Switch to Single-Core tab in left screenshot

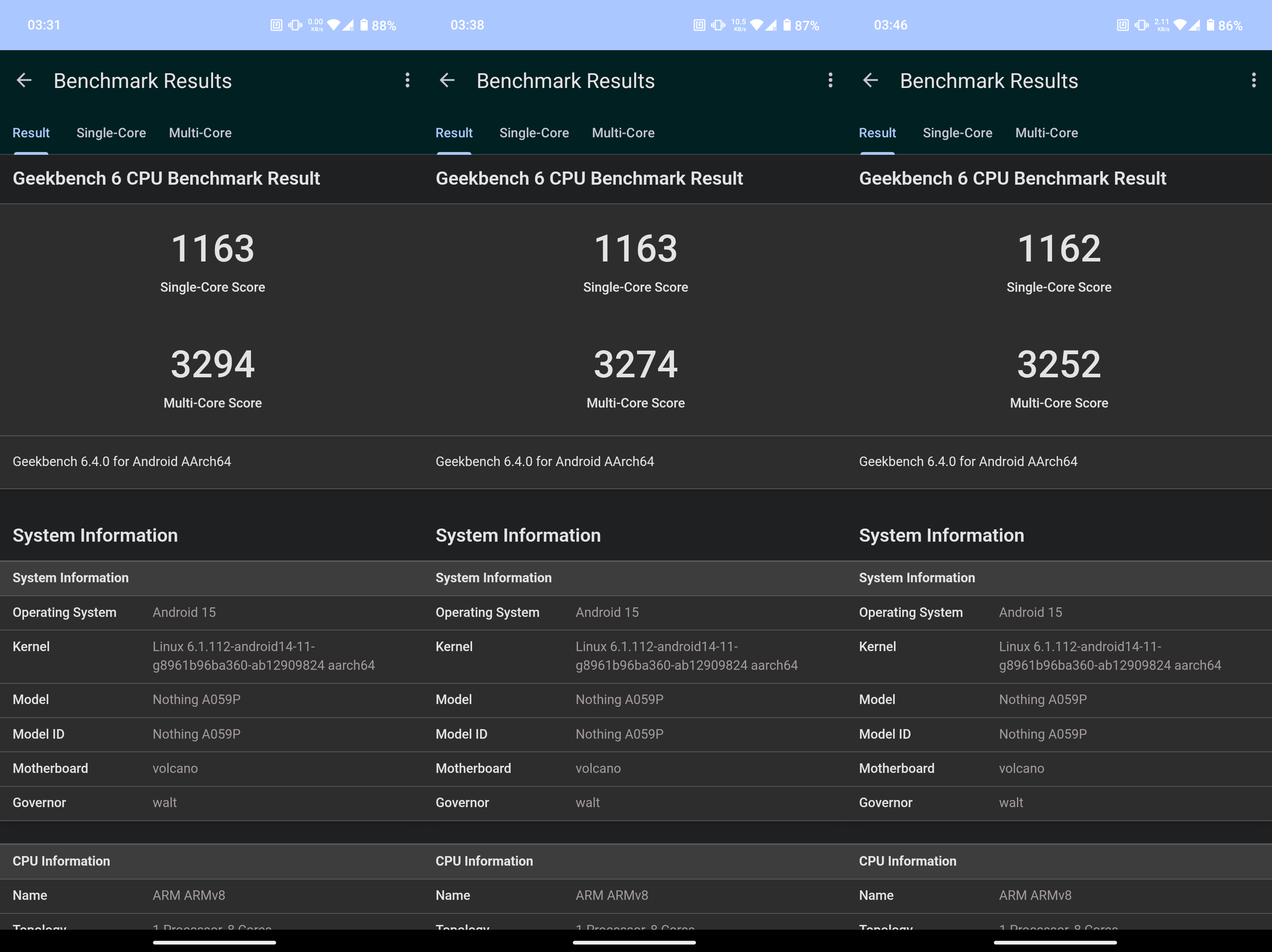111,133
